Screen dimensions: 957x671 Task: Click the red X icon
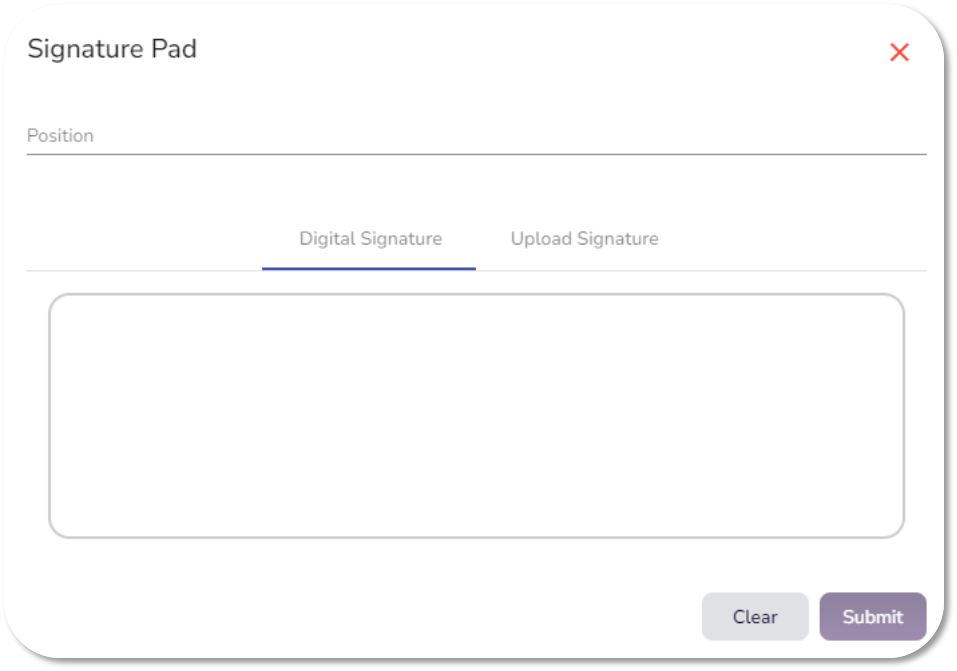pos(899,53)
